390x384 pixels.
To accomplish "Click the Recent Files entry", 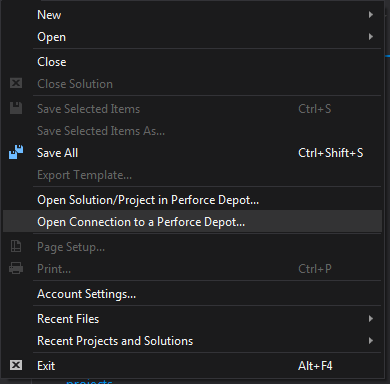I will (x=193, y=319).
